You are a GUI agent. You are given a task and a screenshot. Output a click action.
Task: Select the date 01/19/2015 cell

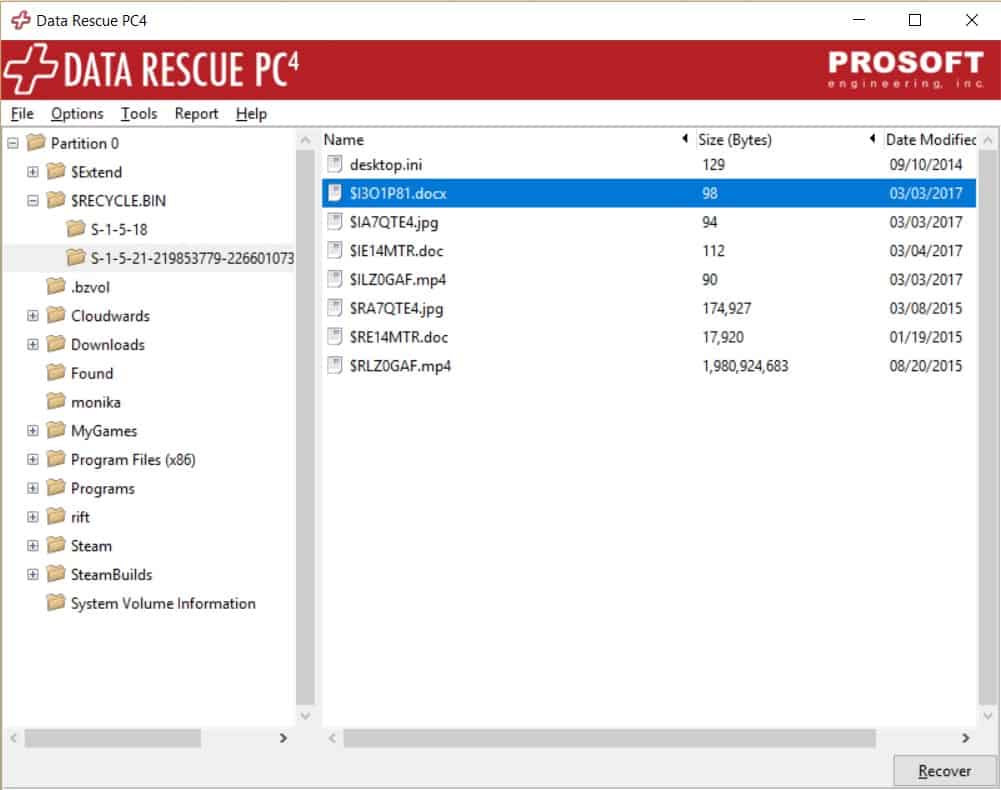926,337
